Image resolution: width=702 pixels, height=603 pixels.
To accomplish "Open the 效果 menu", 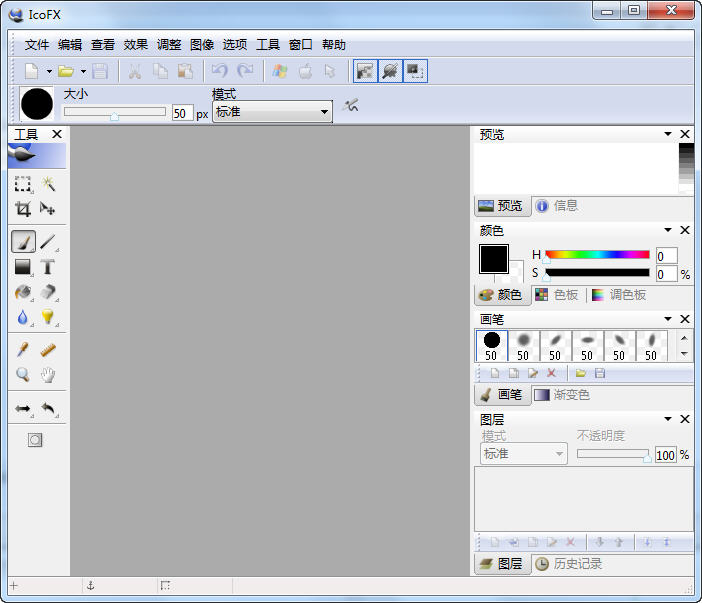I will (136, 44).
